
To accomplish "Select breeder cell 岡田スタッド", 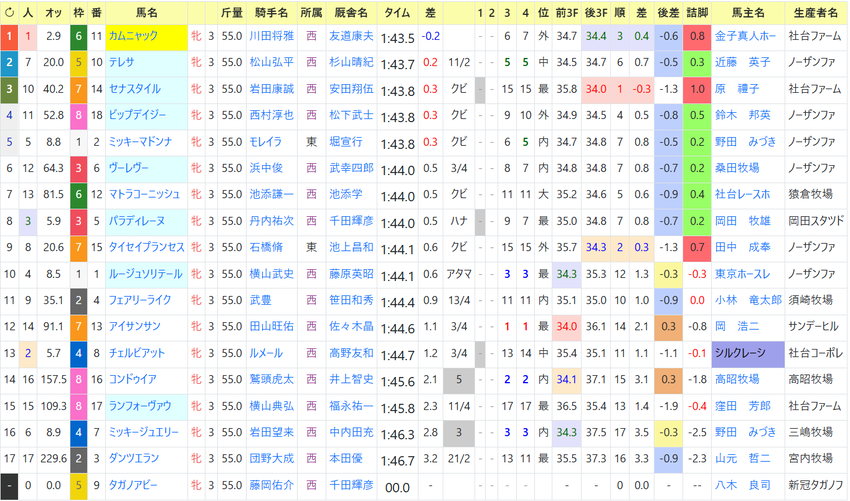I will point(816,221).
